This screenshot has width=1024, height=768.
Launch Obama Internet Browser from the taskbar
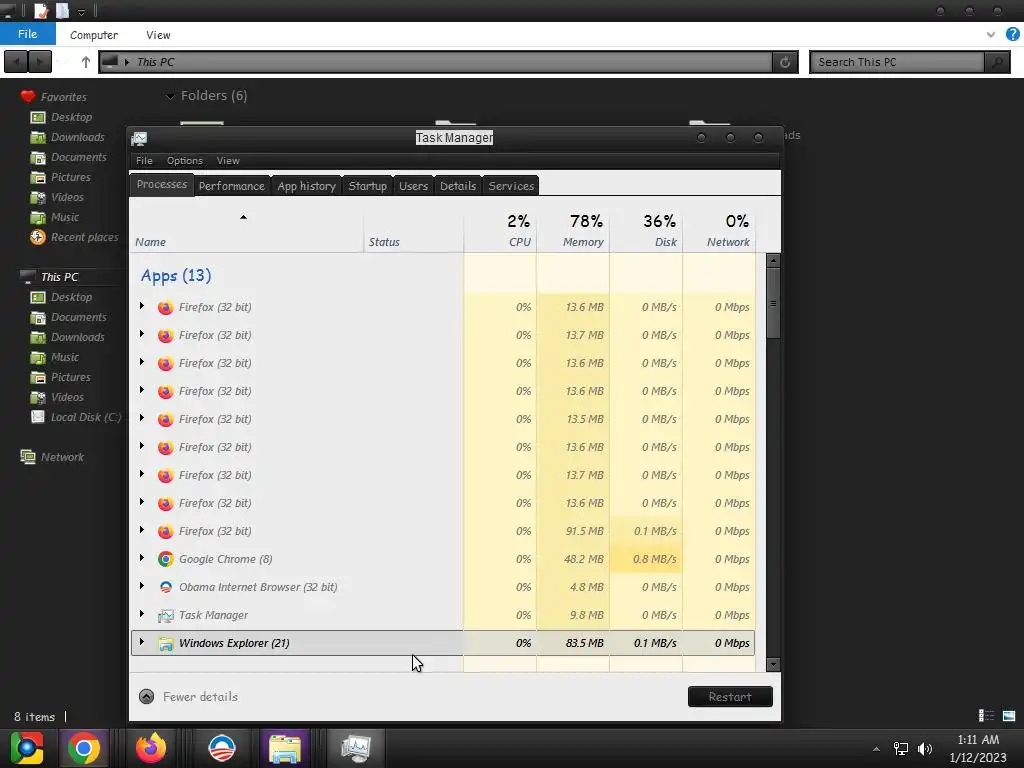pyautogui.click(x=221, y=748)
